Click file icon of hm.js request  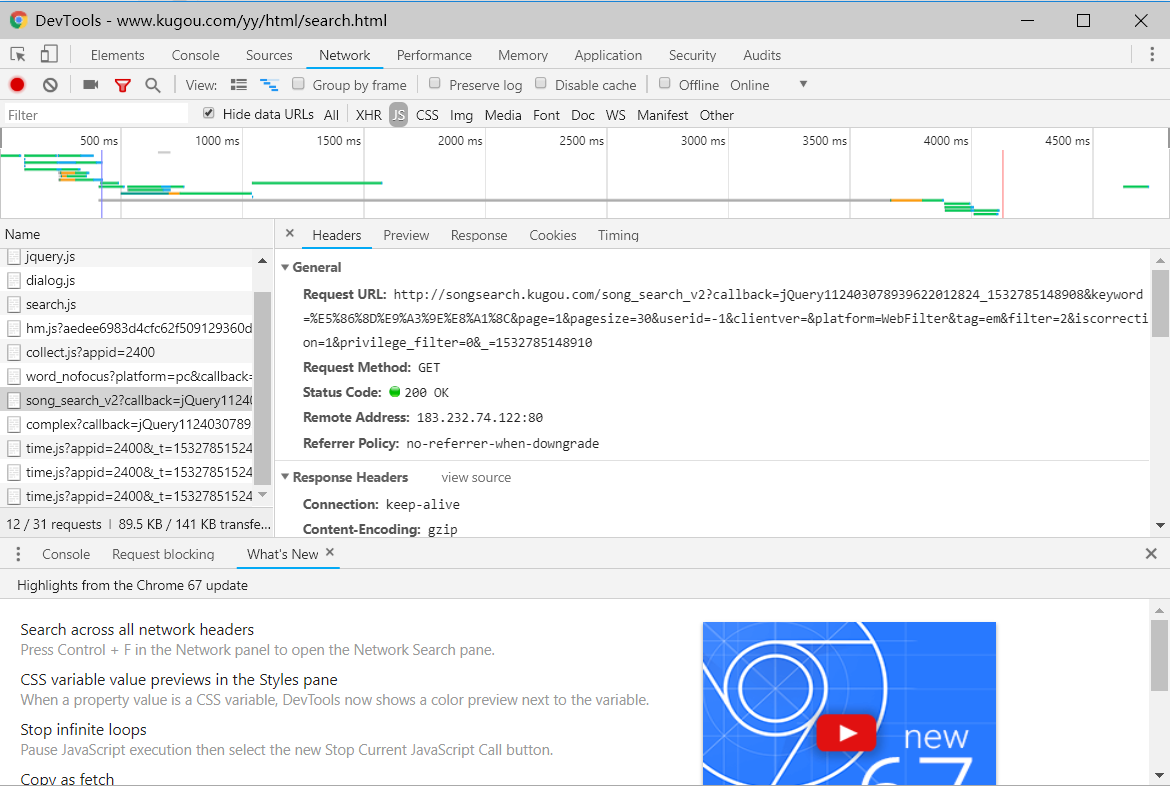(13, 328)
